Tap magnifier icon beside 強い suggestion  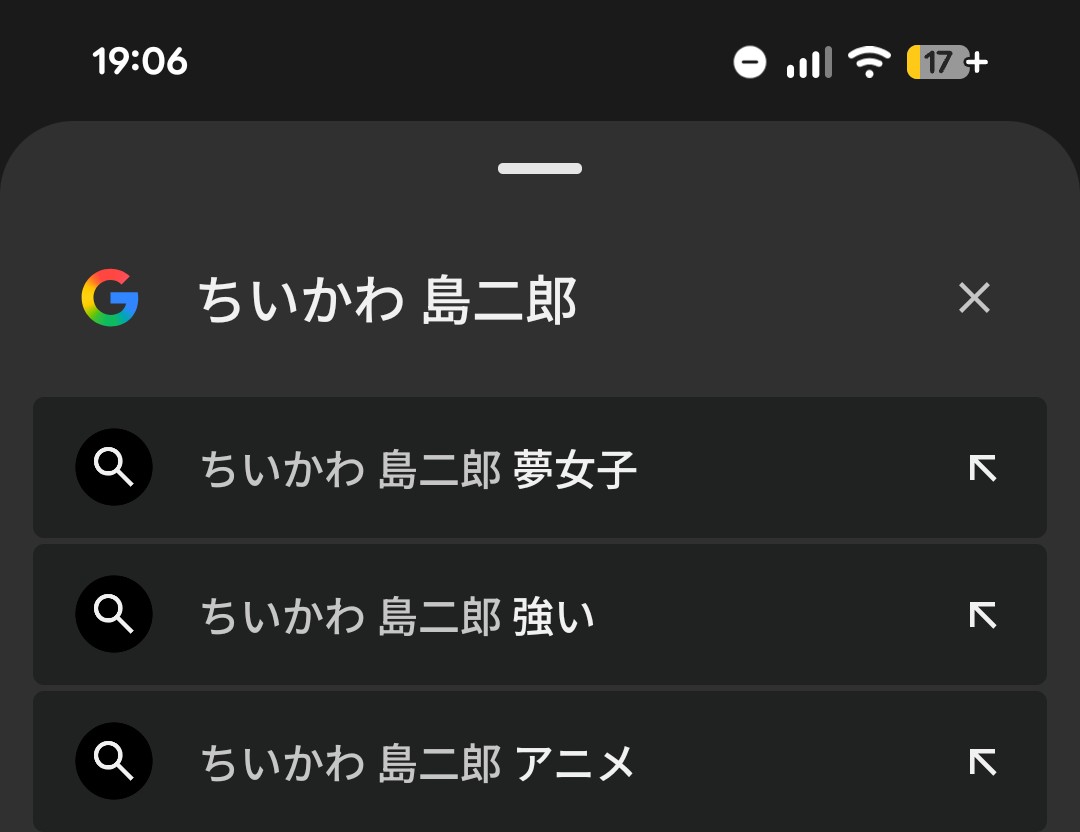coord(114,614)
